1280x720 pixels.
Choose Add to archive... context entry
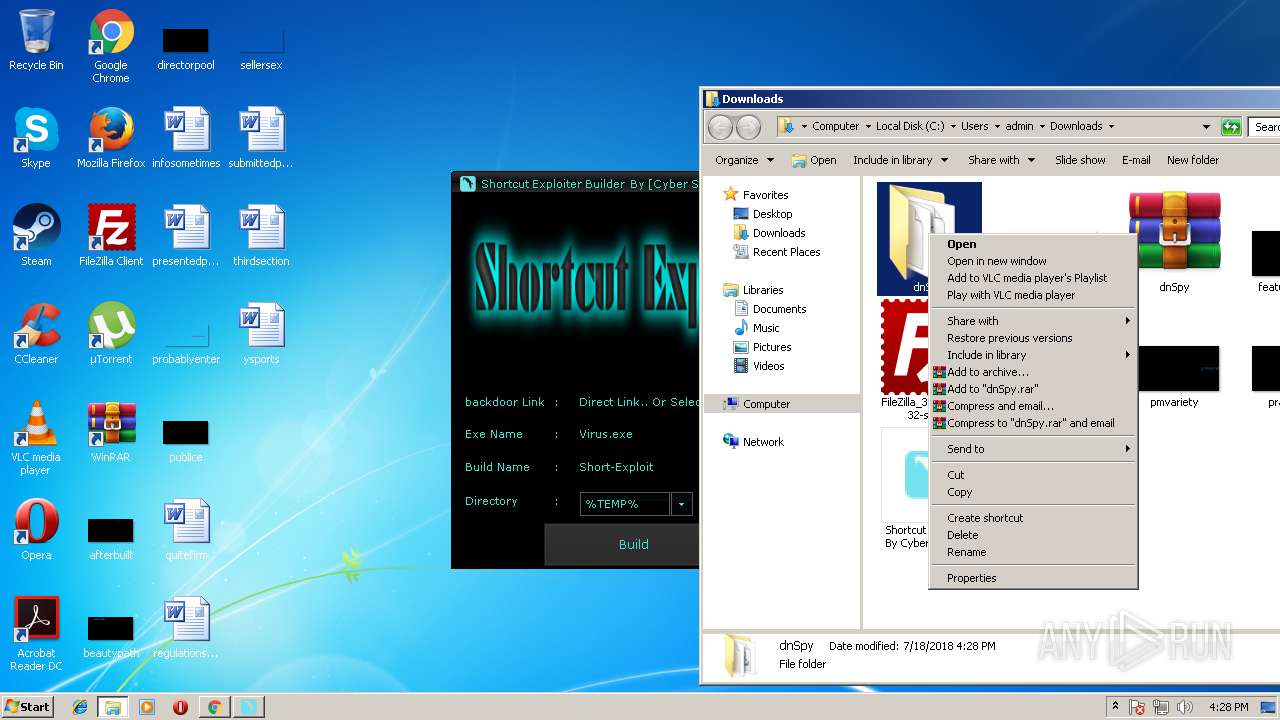click(x=1034, y=372)
